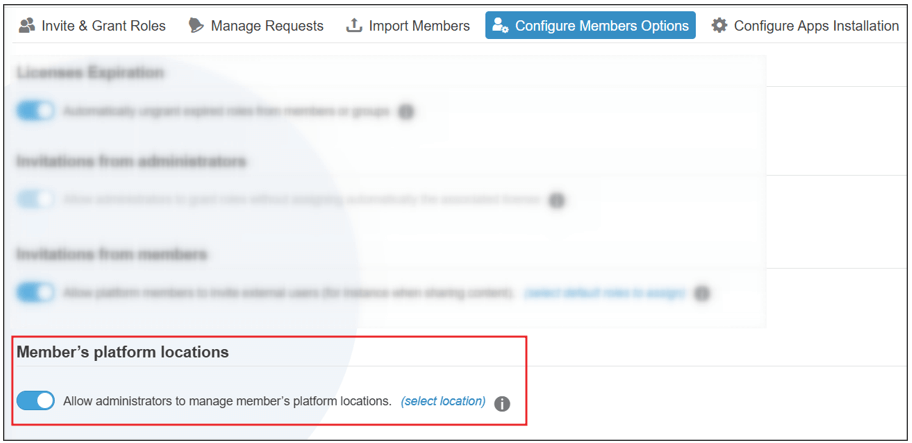Image resolution: width=912 pixels, height=443 pixels.
Task: Click the Member's platform locations heading
Action: point(123,352)
